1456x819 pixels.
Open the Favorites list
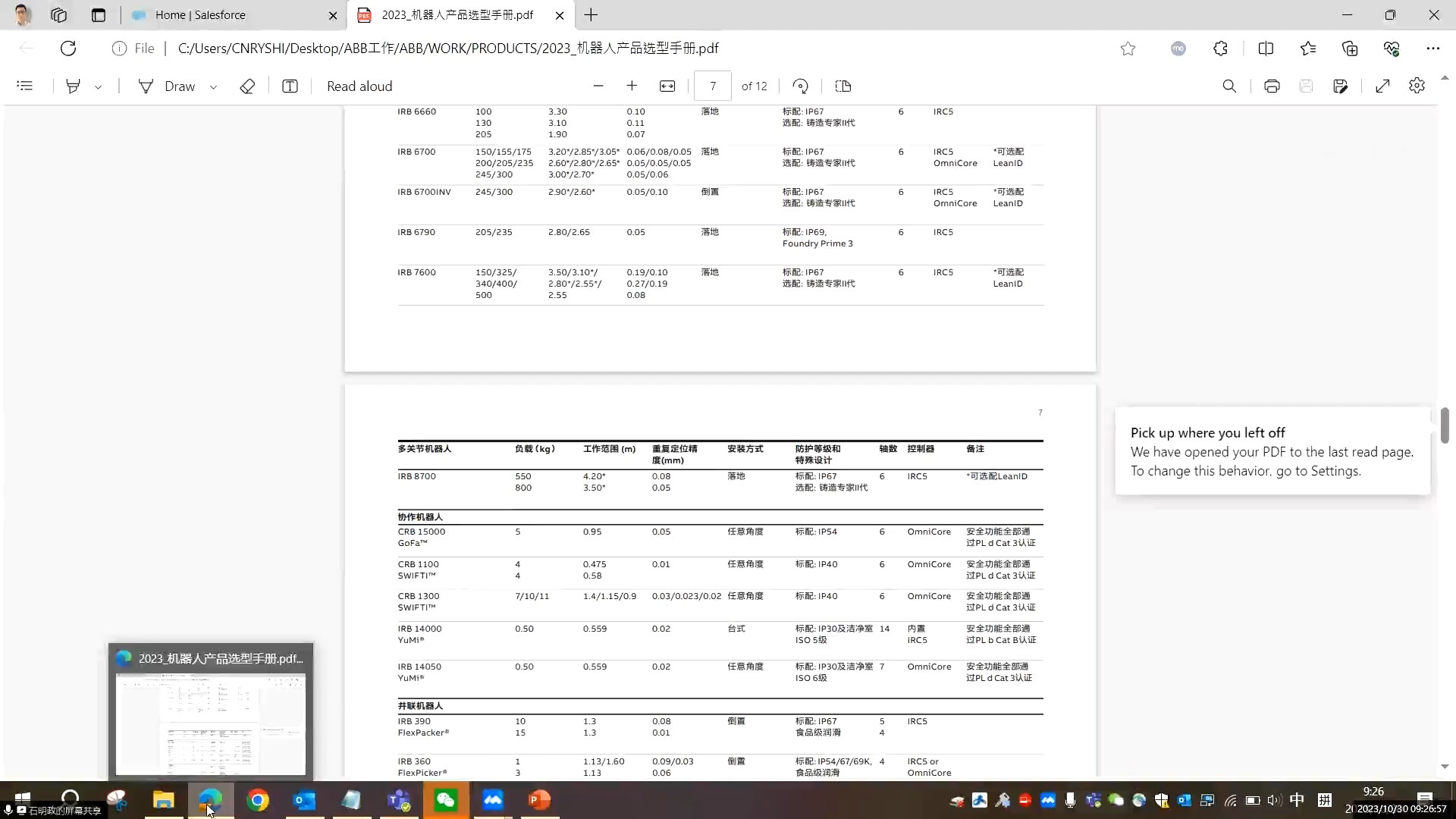(x=1308, y=49)
